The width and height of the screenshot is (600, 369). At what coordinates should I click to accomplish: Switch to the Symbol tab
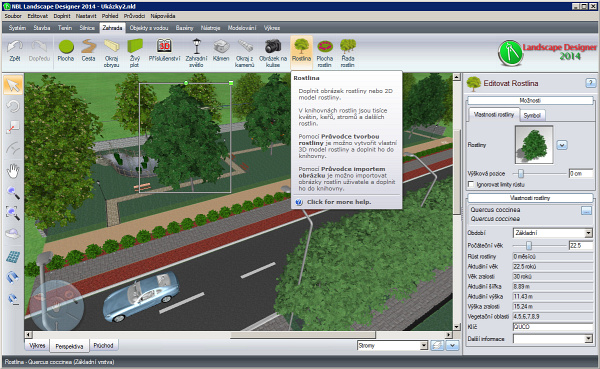tap(532, 115)
